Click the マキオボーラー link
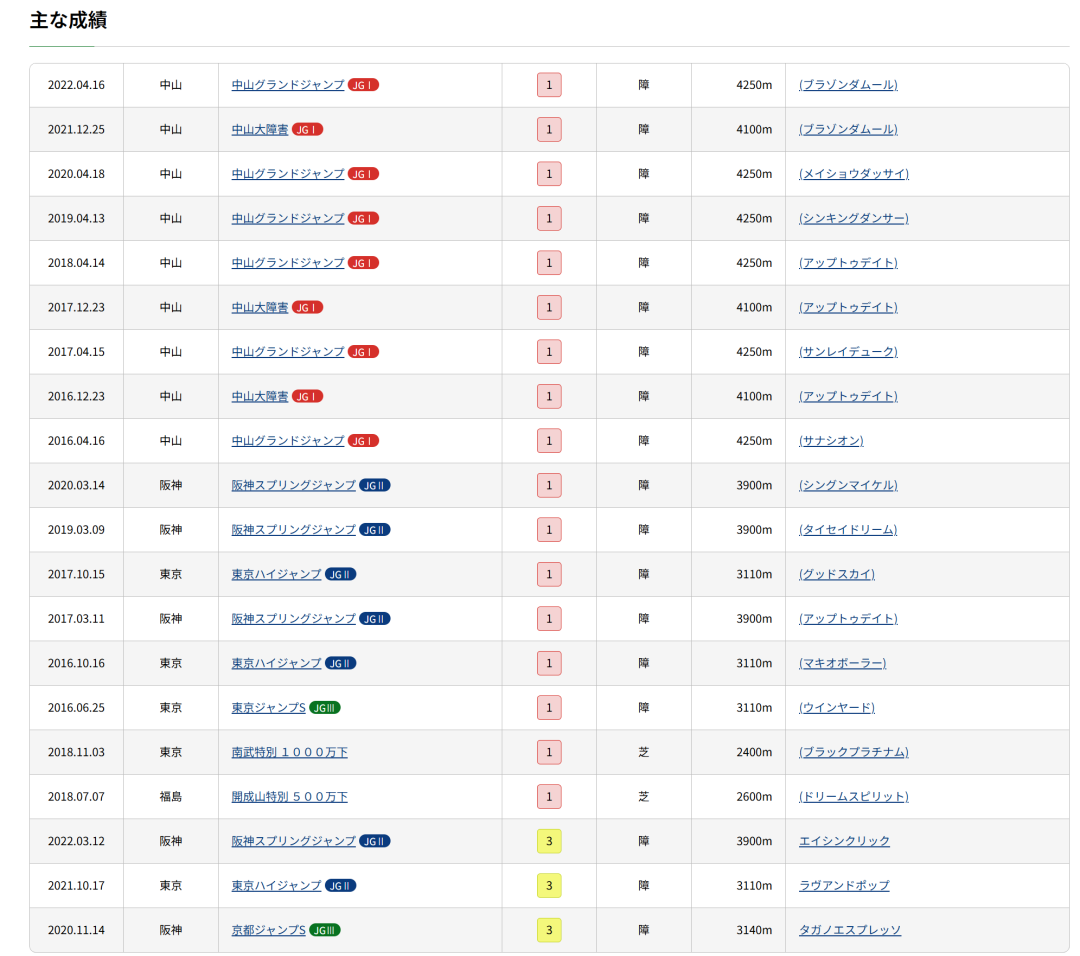1080x956 pixels. pos(842,663)
